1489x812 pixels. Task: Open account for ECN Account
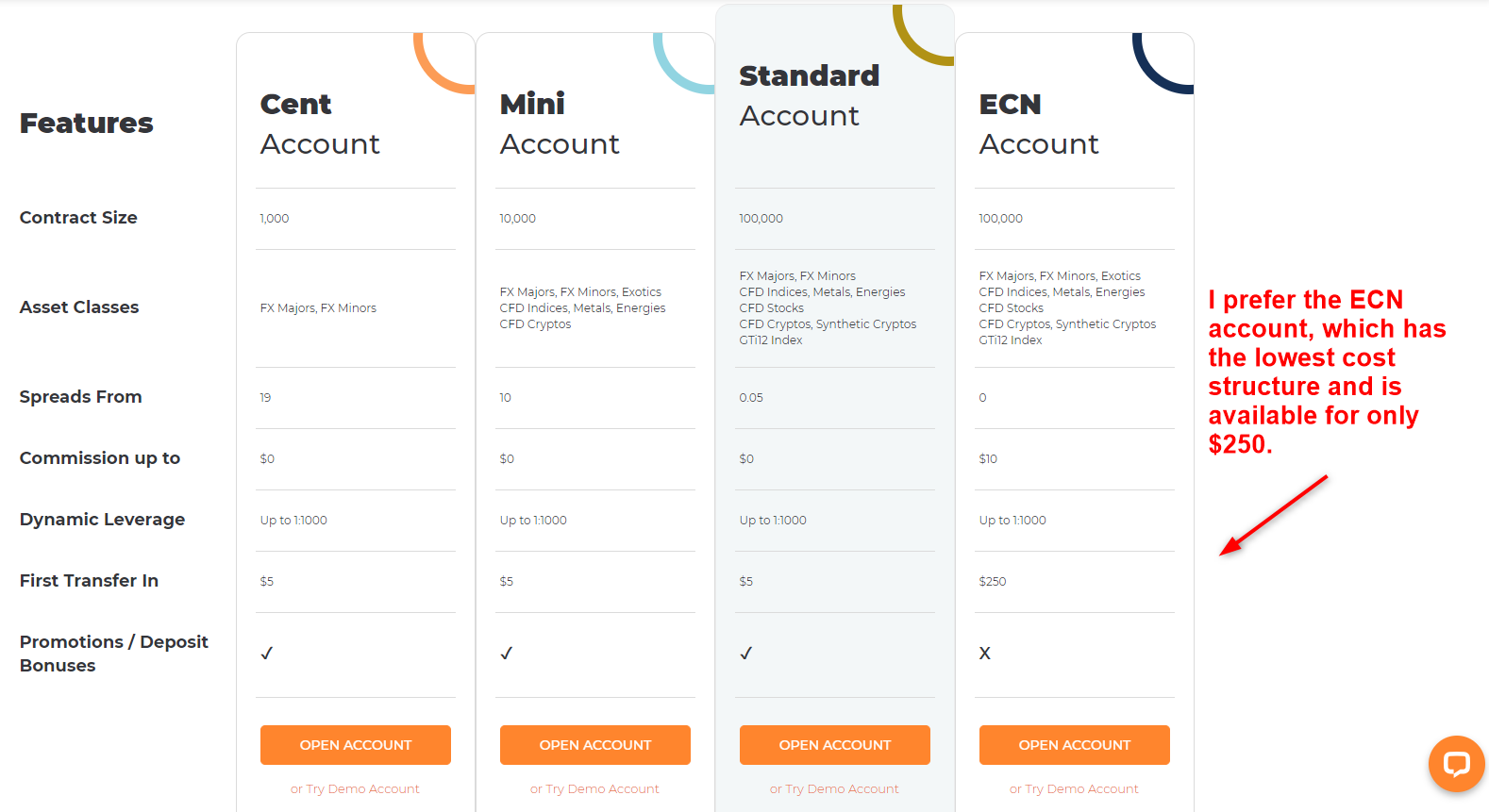click(x=1075, y=745)
